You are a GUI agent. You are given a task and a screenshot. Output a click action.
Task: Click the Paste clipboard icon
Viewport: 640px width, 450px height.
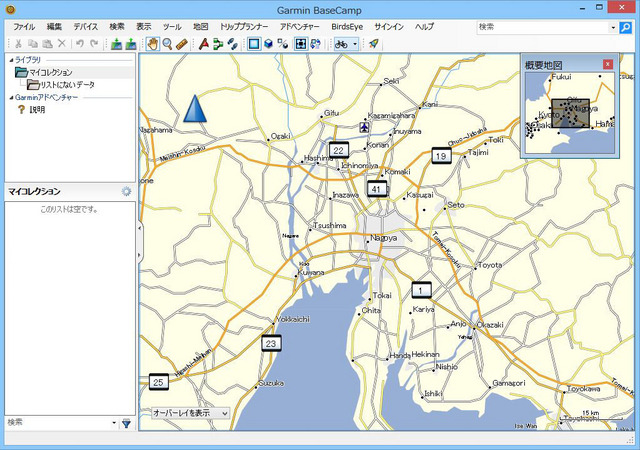click(x=47, y=44)
